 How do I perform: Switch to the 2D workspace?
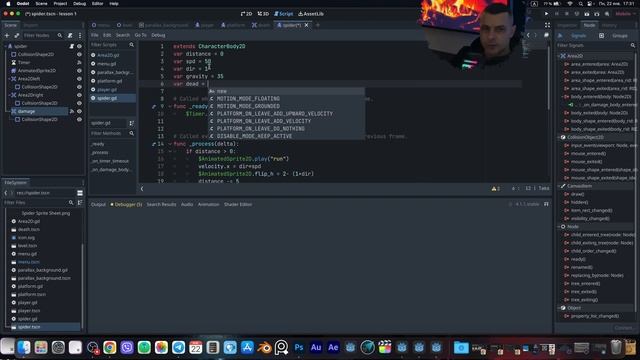[246, 14]
